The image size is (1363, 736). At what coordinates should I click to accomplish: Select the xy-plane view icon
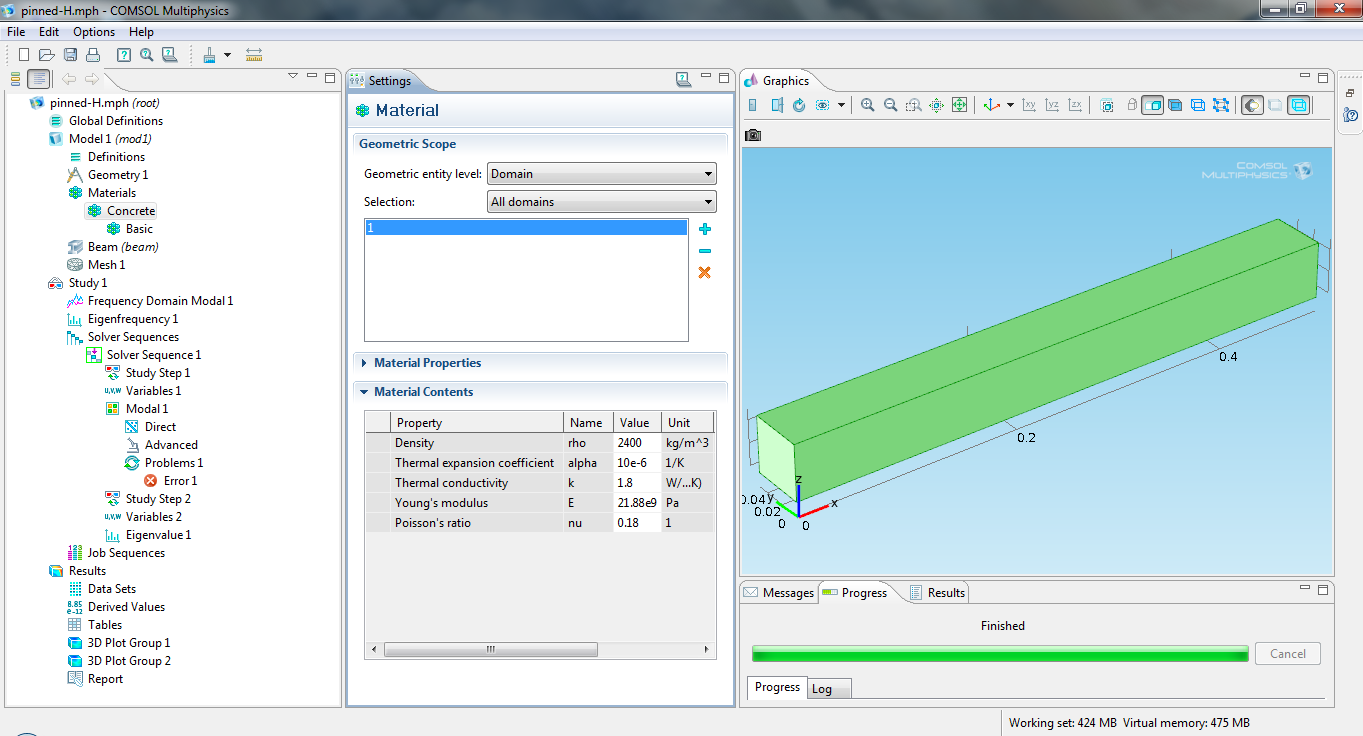(x=1029, y=105)
